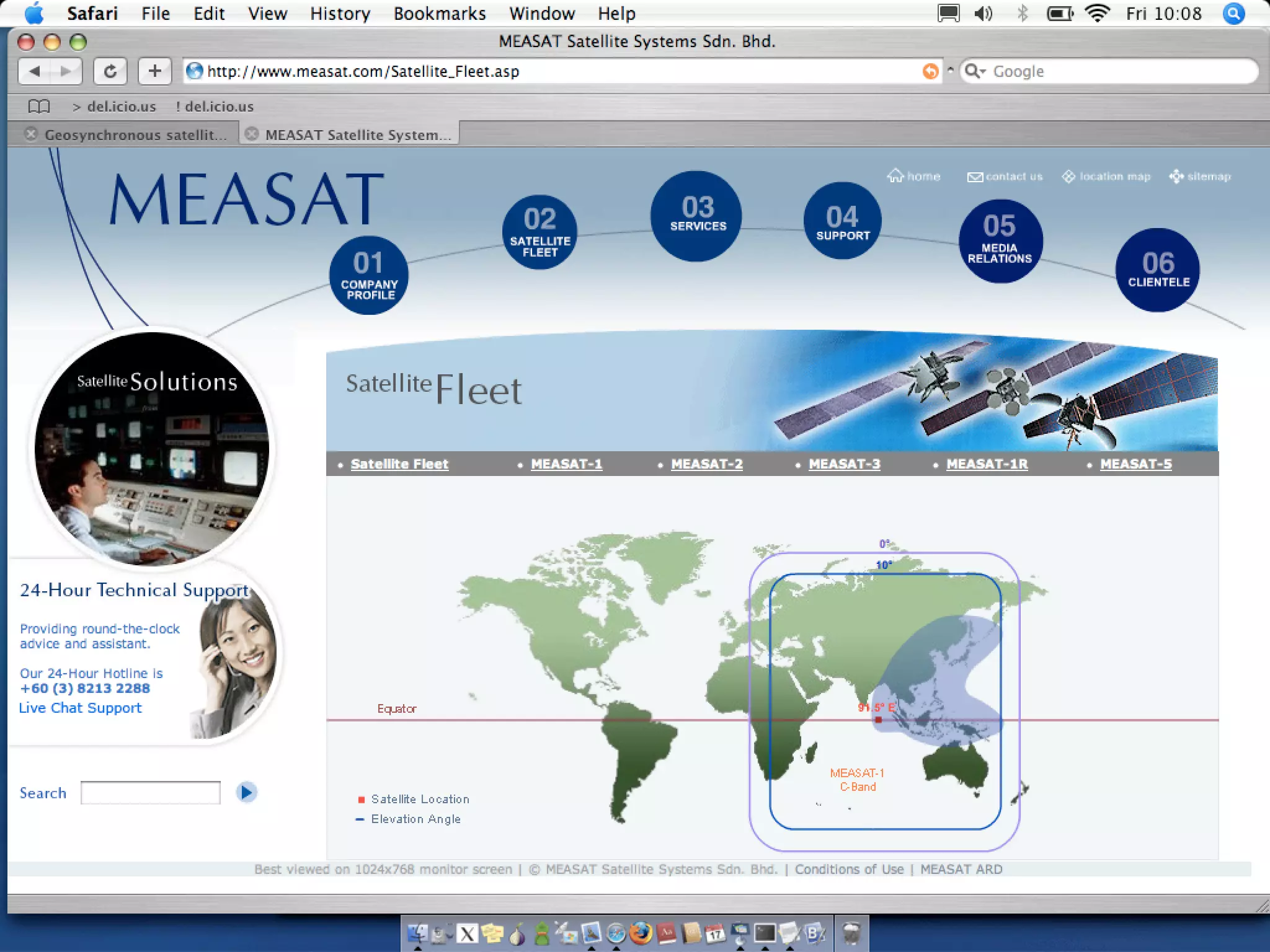Switch to the Geosynchronous satellite tab
The height and width of the screenshot is (952, 1270).
tap(135, 134)
